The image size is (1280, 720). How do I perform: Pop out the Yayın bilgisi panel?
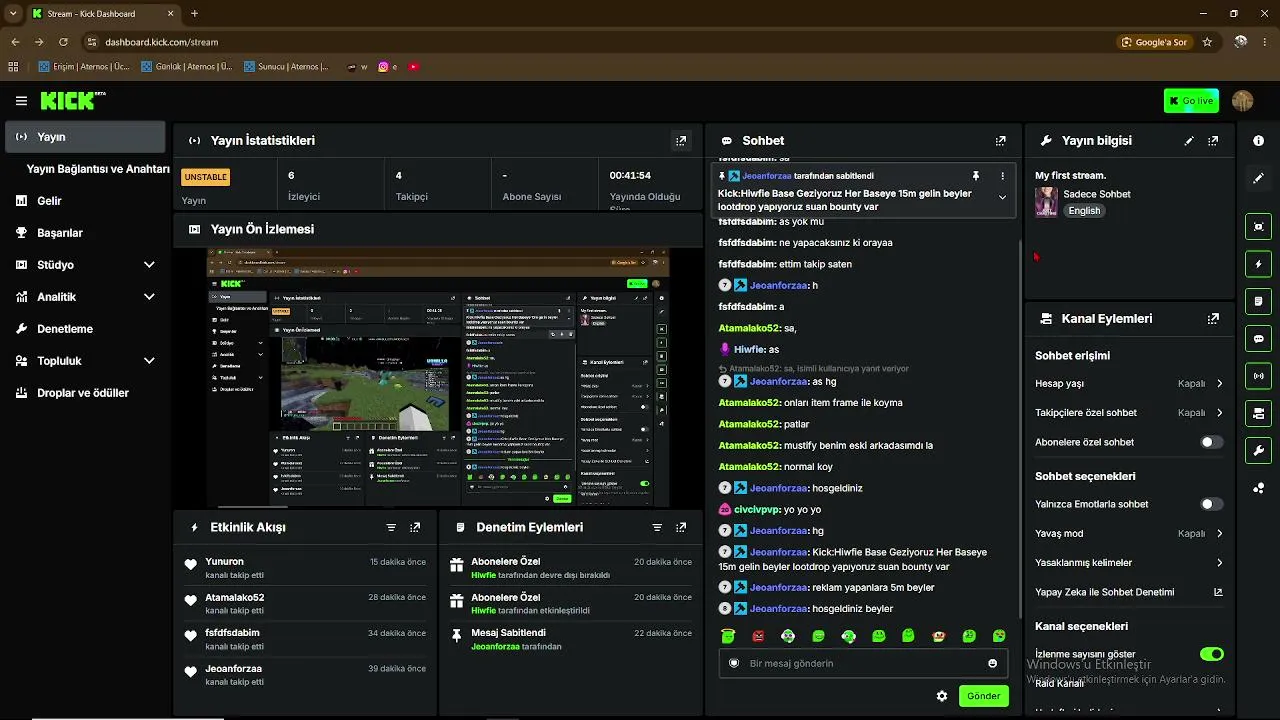click(1213, 141)
